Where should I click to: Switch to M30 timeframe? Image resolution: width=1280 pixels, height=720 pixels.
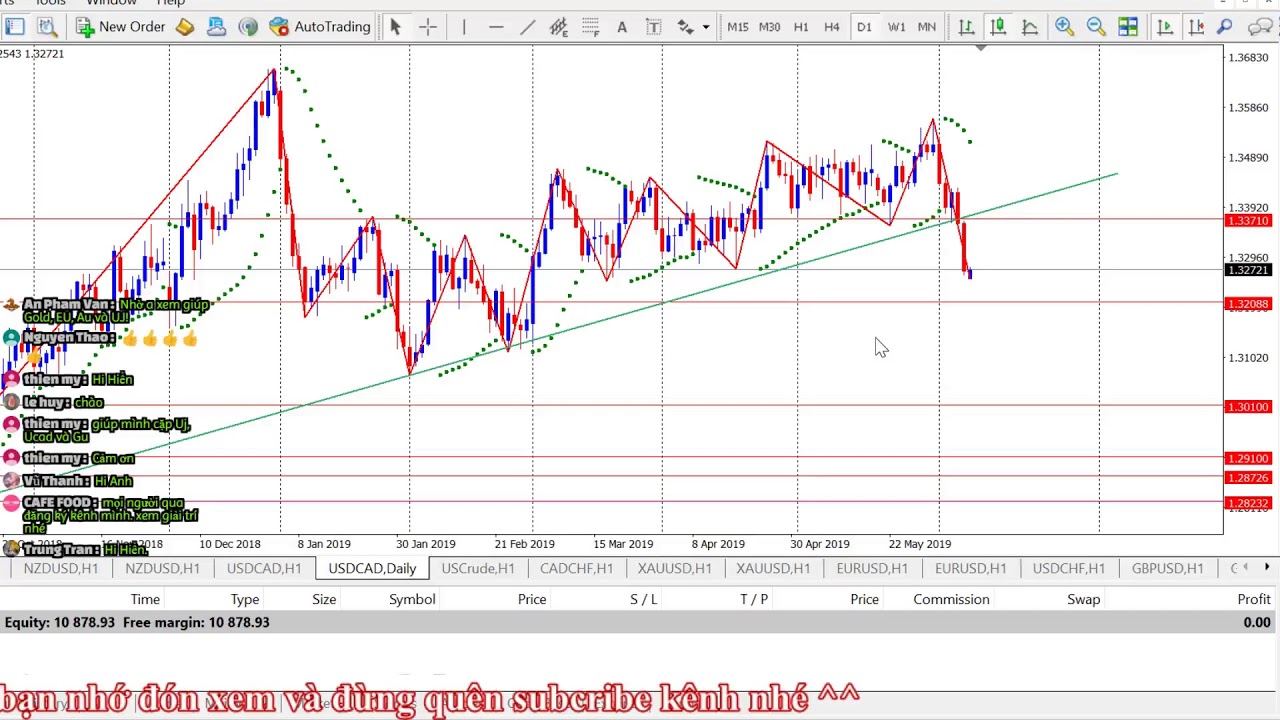(769, 27)
